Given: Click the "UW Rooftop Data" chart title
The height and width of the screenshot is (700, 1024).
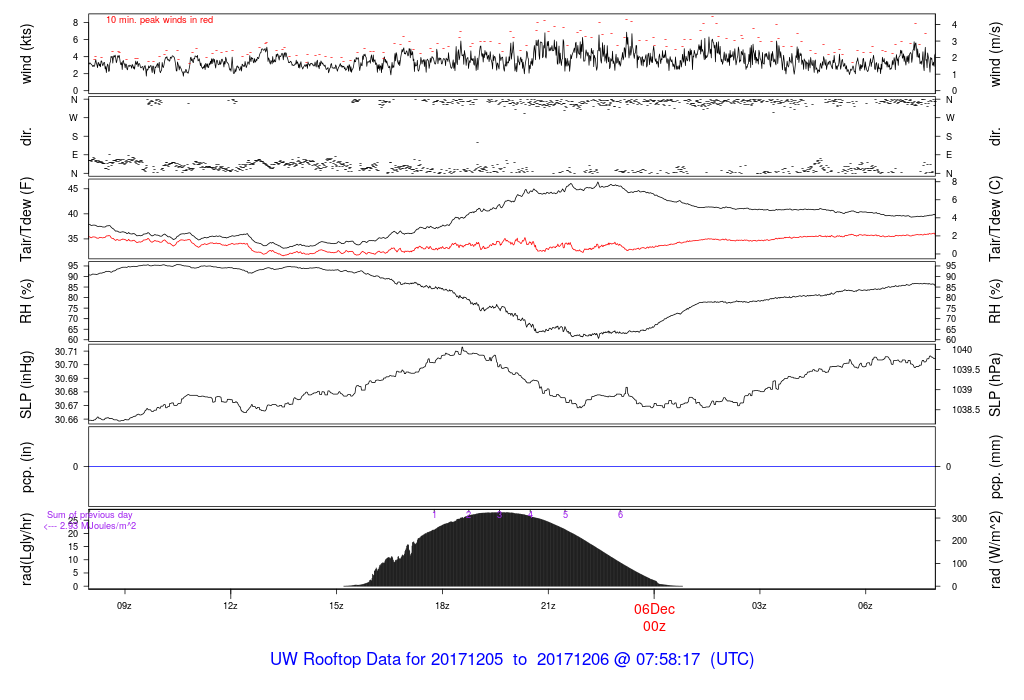Looking at the screenshot, I should pyautogui.click(x=512, y=659).
